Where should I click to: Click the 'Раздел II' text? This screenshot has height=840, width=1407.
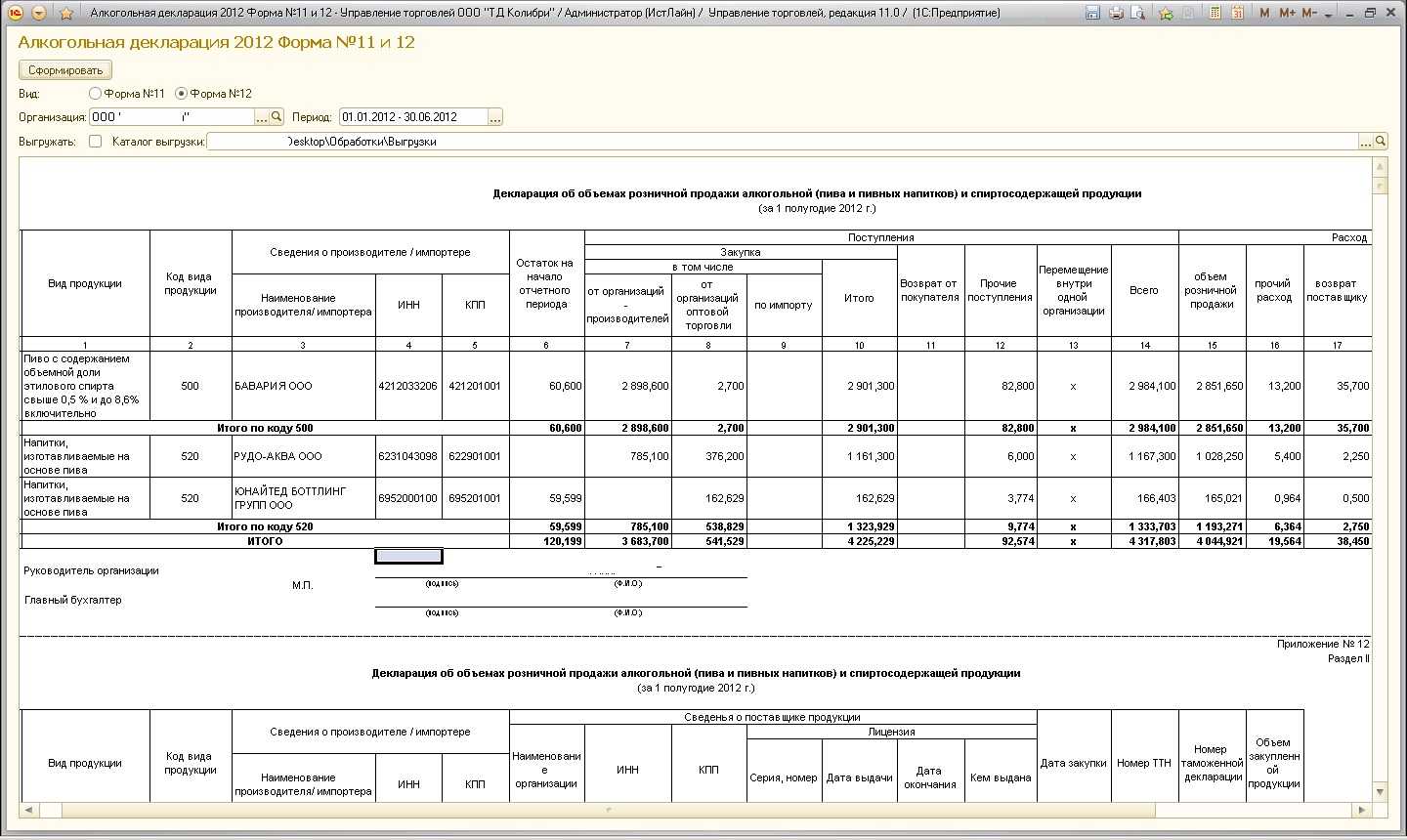tap(1348, 658)
